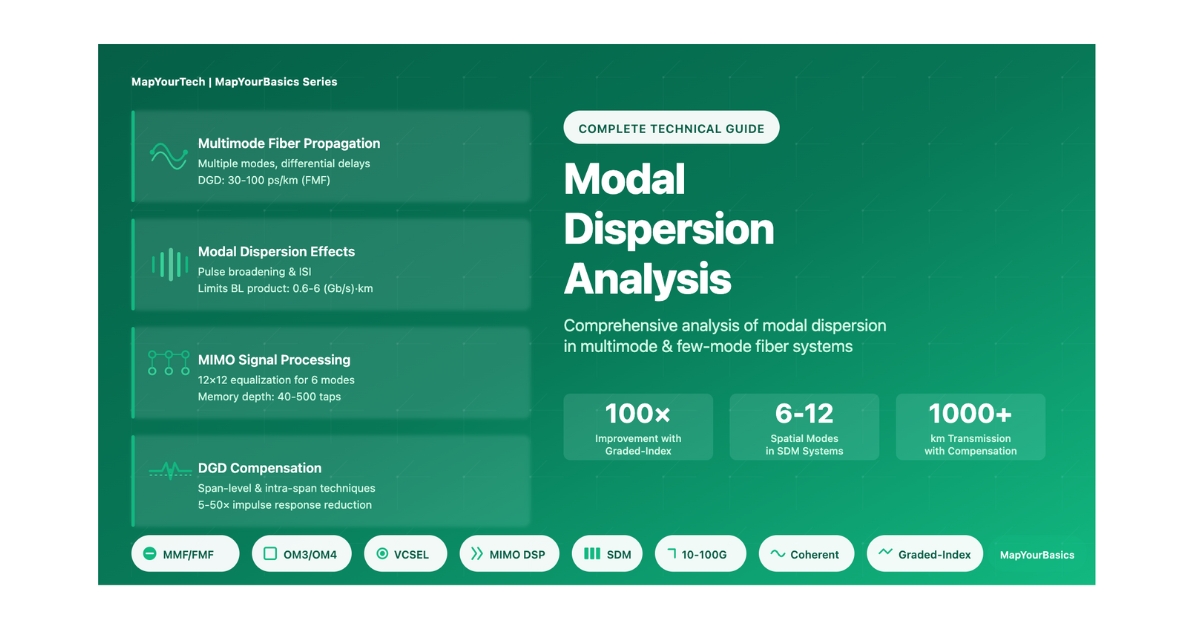1200x628 pixels.
Task: Click the node grid icon for MIMO Signal Processing
Action: pyautogui.click(x=168, y=363)
